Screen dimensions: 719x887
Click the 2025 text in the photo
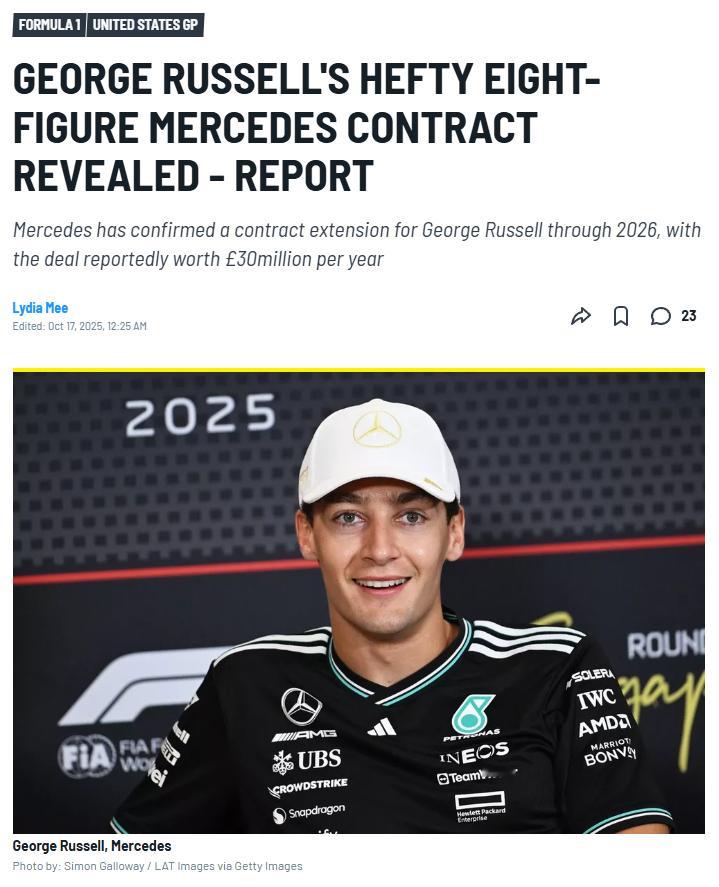200,414
